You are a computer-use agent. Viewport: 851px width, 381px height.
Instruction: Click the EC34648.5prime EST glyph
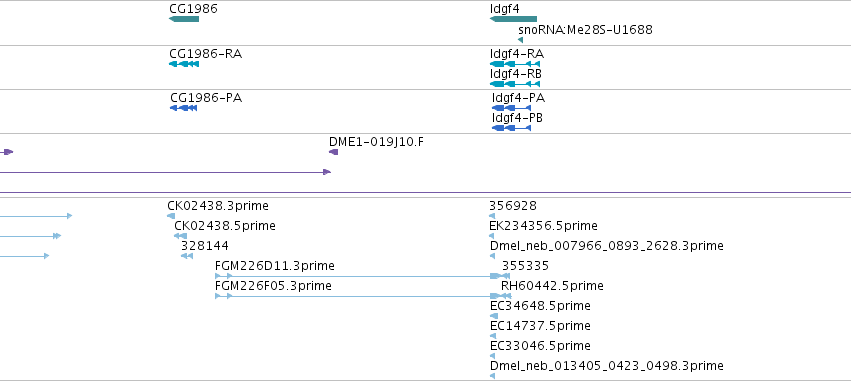coord(493,316)
